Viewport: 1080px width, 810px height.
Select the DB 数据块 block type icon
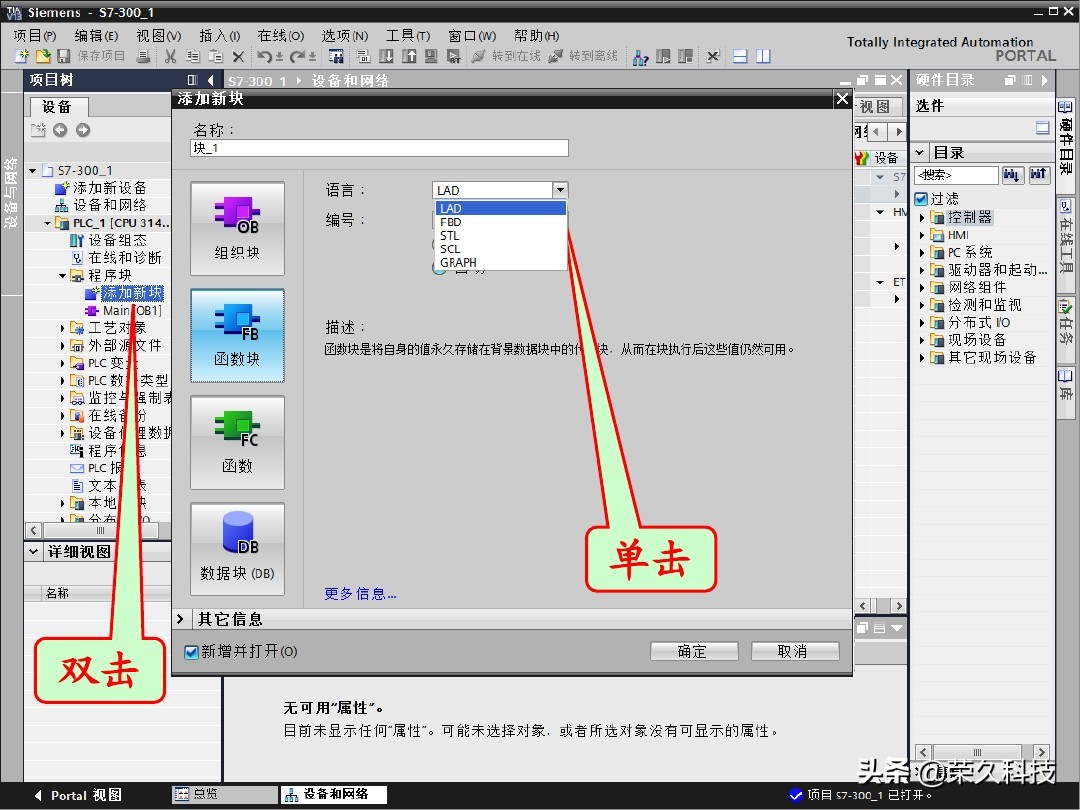coord(237,548)
